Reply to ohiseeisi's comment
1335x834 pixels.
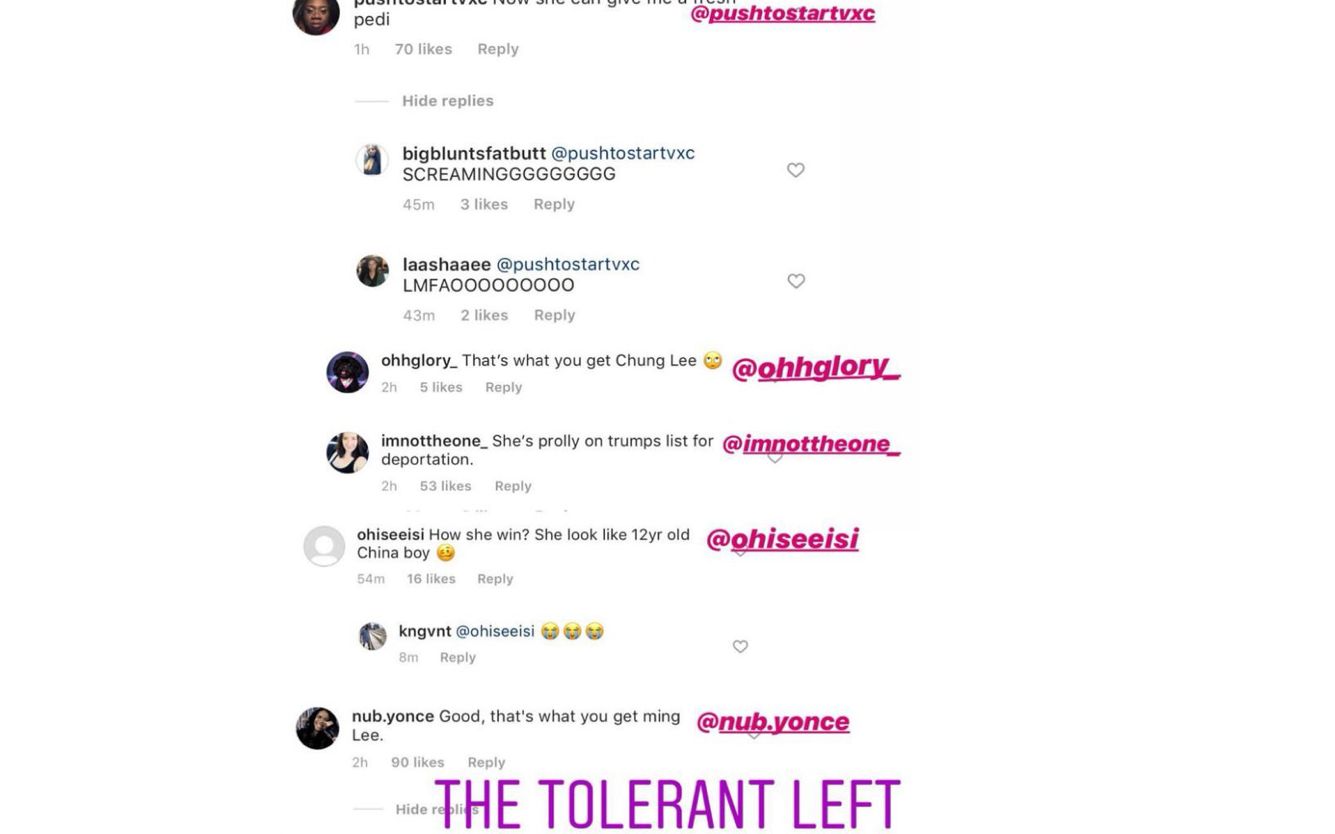(495, 579)
